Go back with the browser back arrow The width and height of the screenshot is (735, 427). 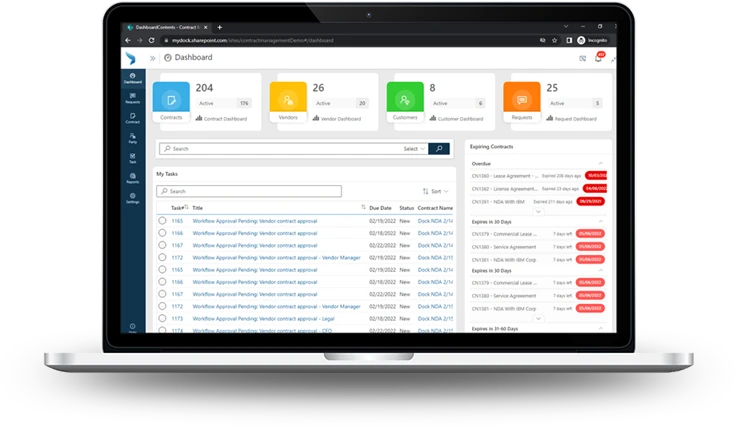tap(128, 40)
